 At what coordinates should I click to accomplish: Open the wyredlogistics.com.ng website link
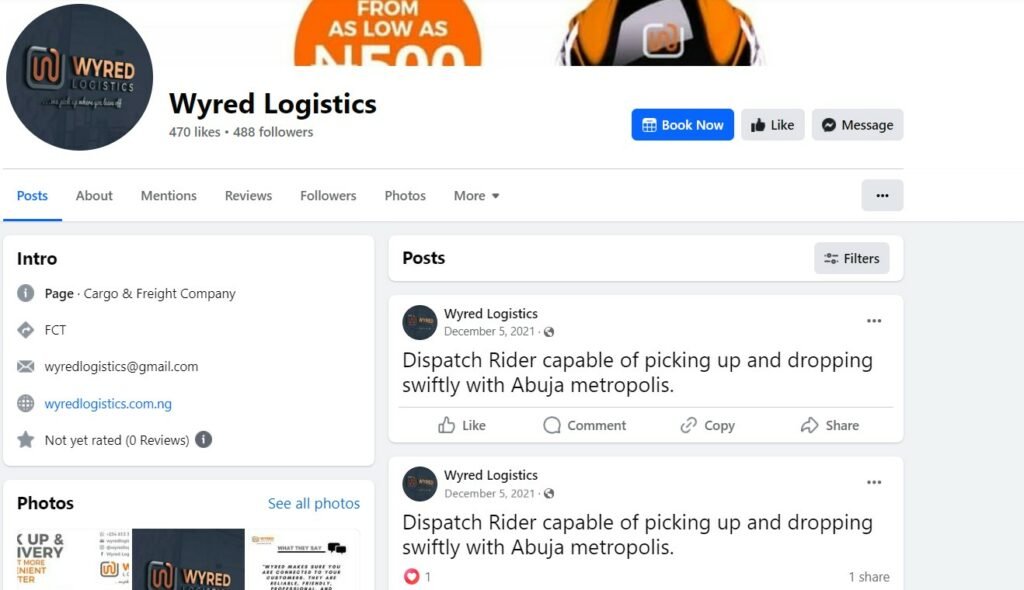[108, 404]
